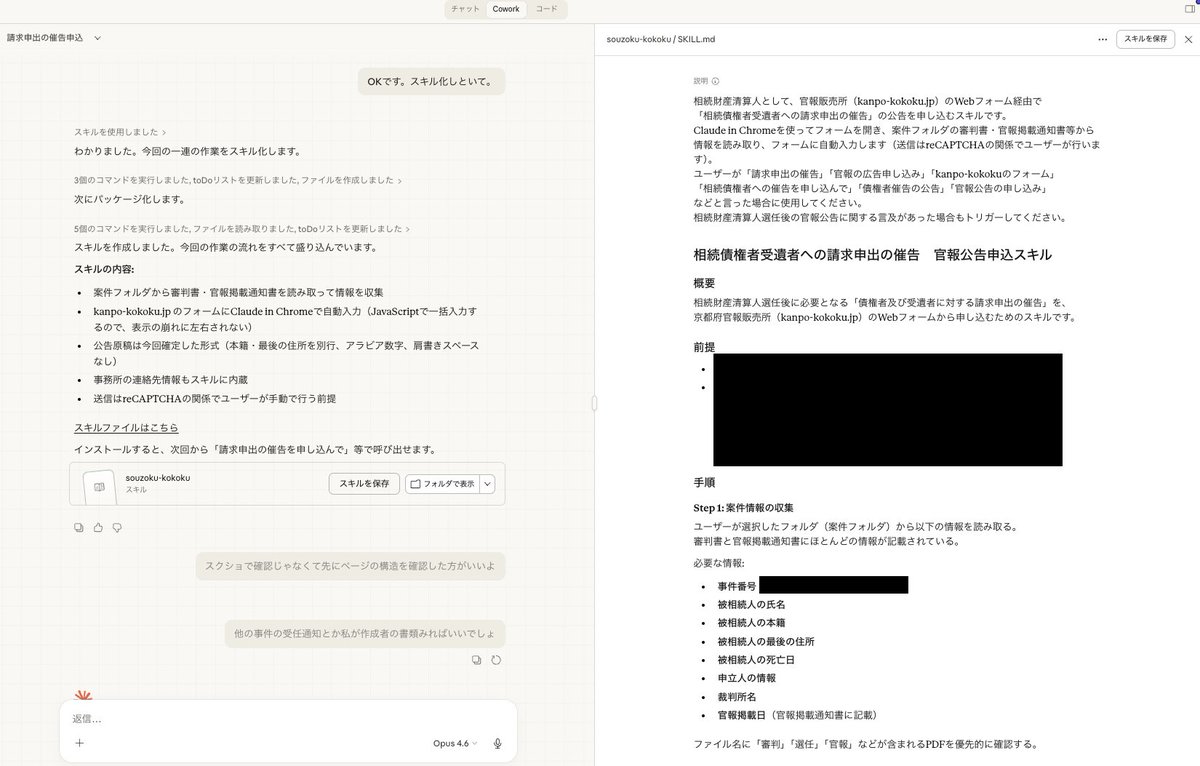
Task: Click the divider handle between chat and preview
Action: 594,403
